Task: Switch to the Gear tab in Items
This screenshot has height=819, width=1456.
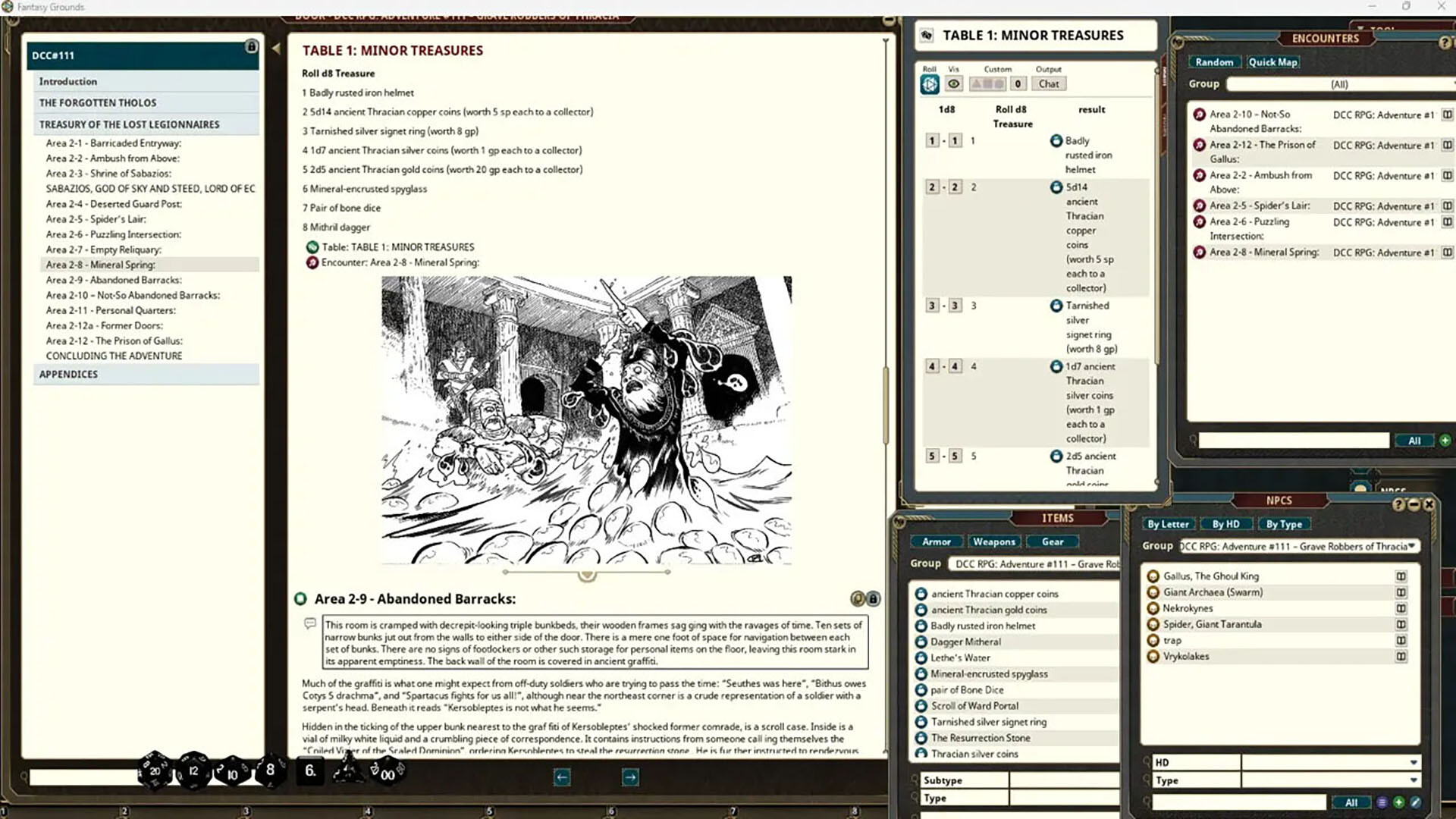Action: click(x=1053, y=541)
